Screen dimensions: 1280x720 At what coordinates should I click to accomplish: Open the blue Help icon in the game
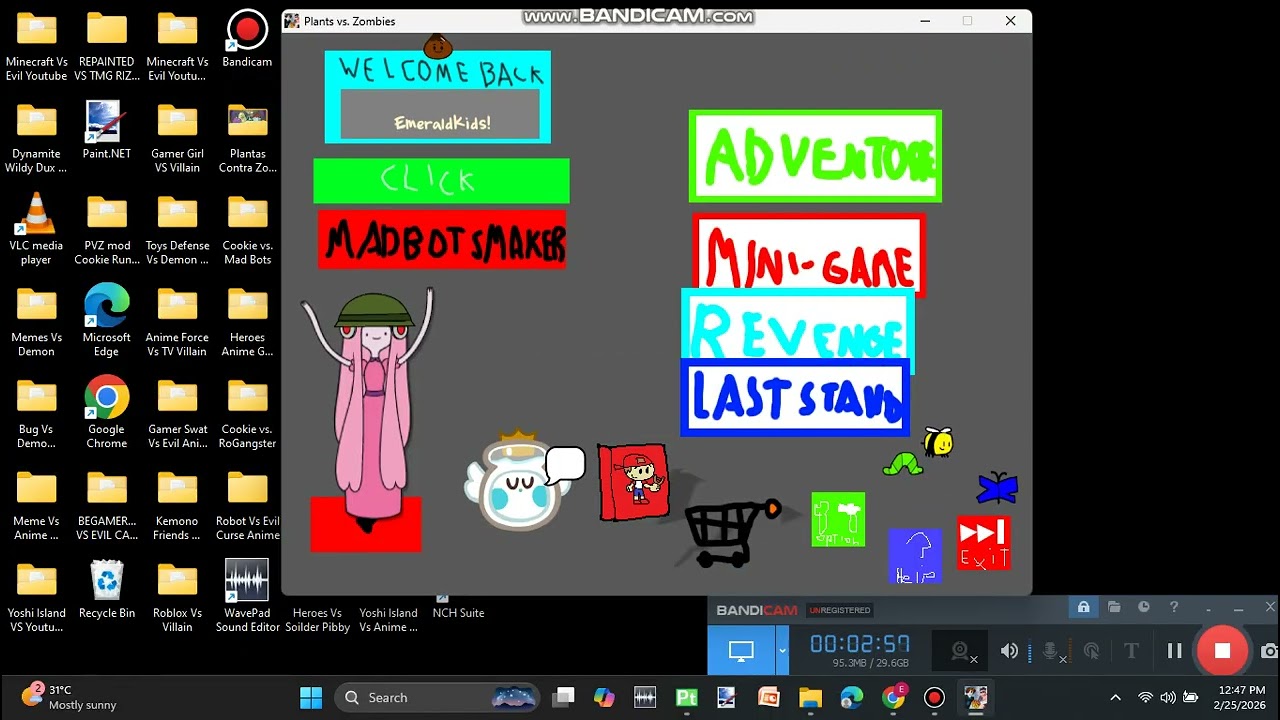(x=915, y=555)
